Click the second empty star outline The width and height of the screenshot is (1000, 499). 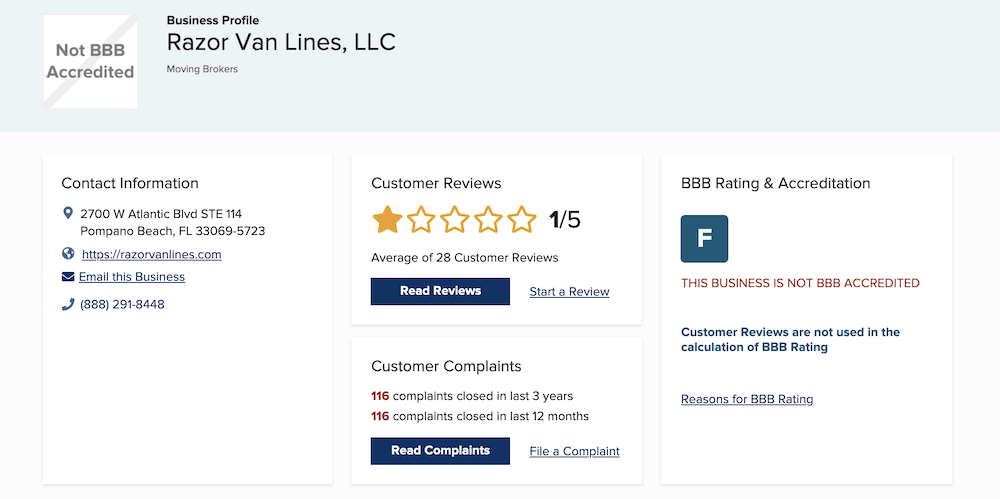[x=421, y=219]
